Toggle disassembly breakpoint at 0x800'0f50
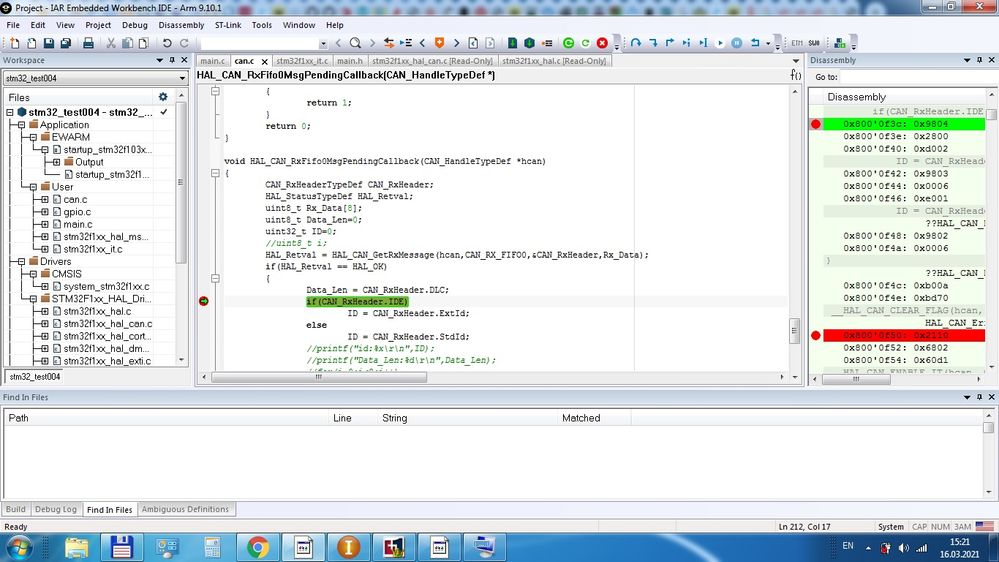Image resolution: width=999 pixels, height=562 pixels. [x=816, y=335]
